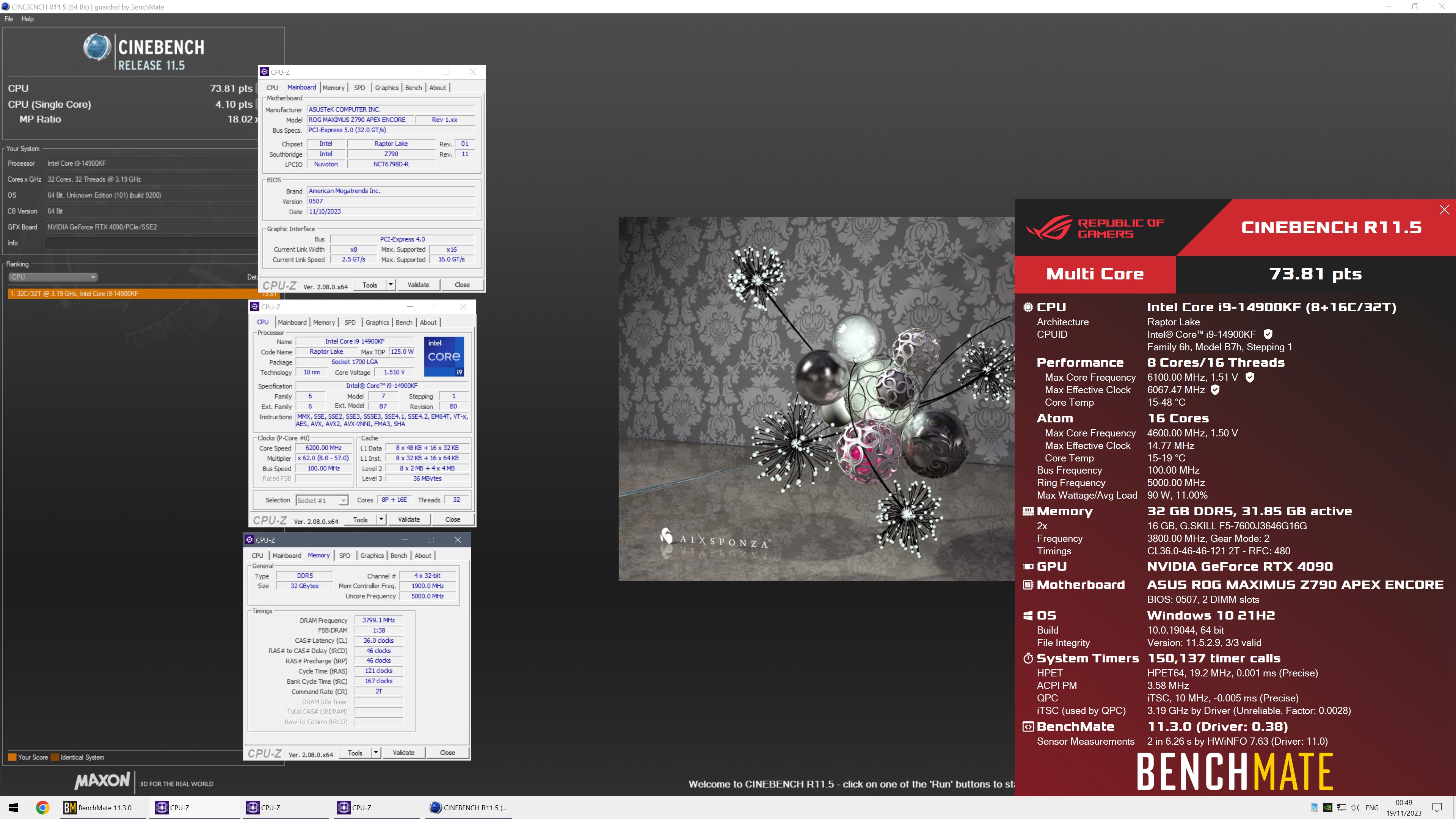Open the clock showing 00:49 19/11/2023
The height and width of the screenshot is (819, 1456).
tap(1403, 808)
